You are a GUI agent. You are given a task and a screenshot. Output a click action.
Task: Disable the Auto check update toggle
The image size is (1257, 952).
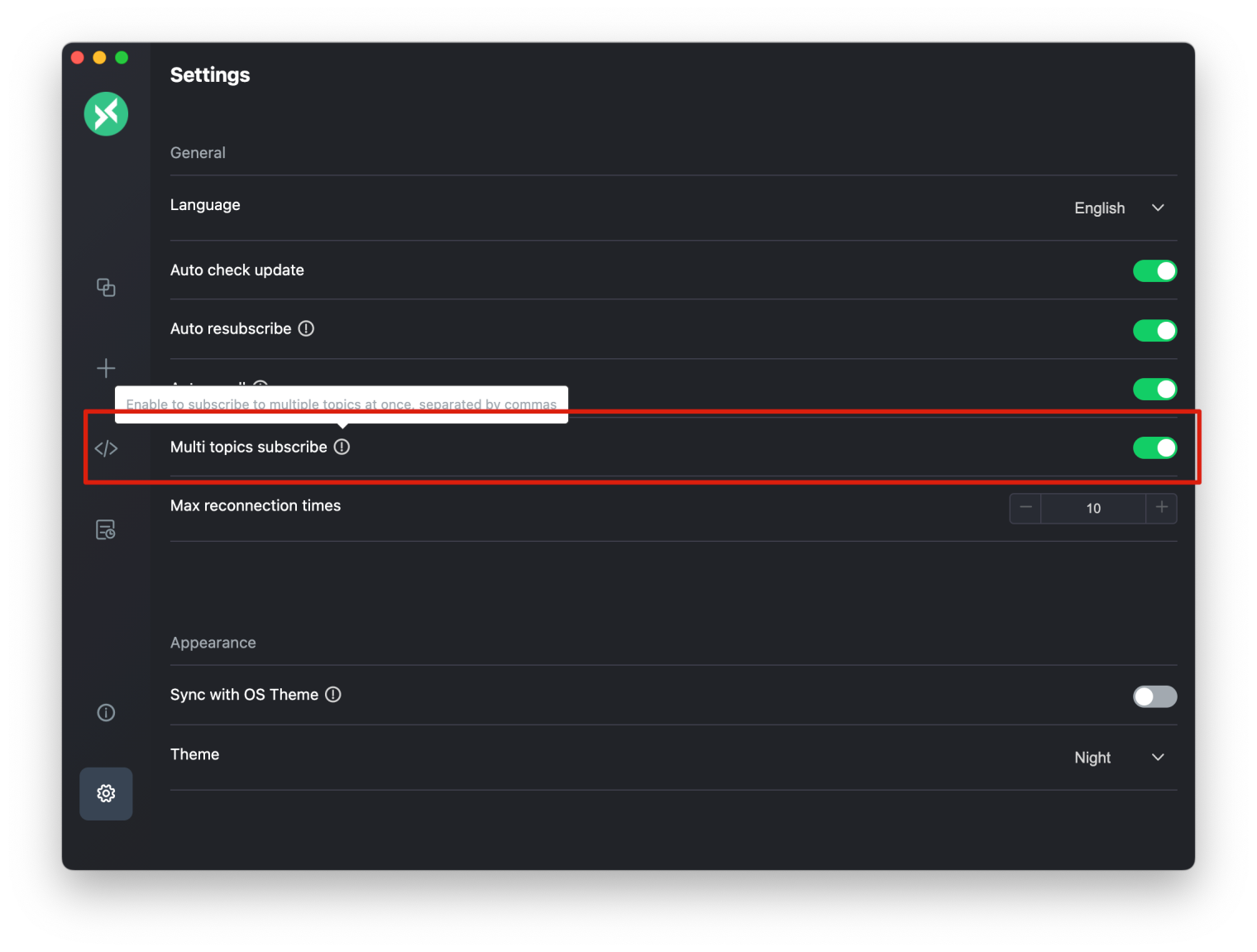(x=1154, y=270)
